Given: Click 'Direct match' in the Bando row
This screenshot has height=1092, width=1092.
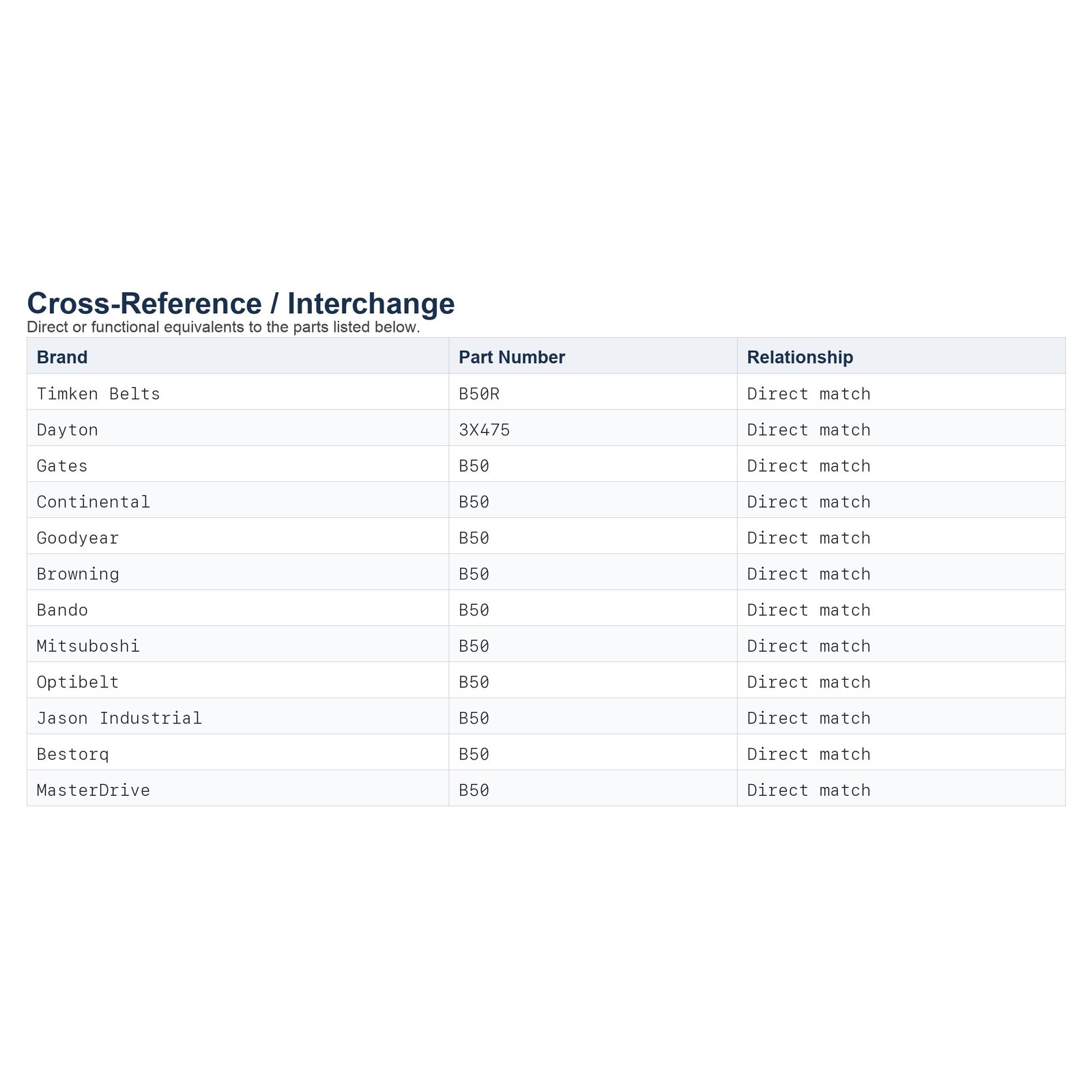Looking at the screenshot, I should [809, 610].
